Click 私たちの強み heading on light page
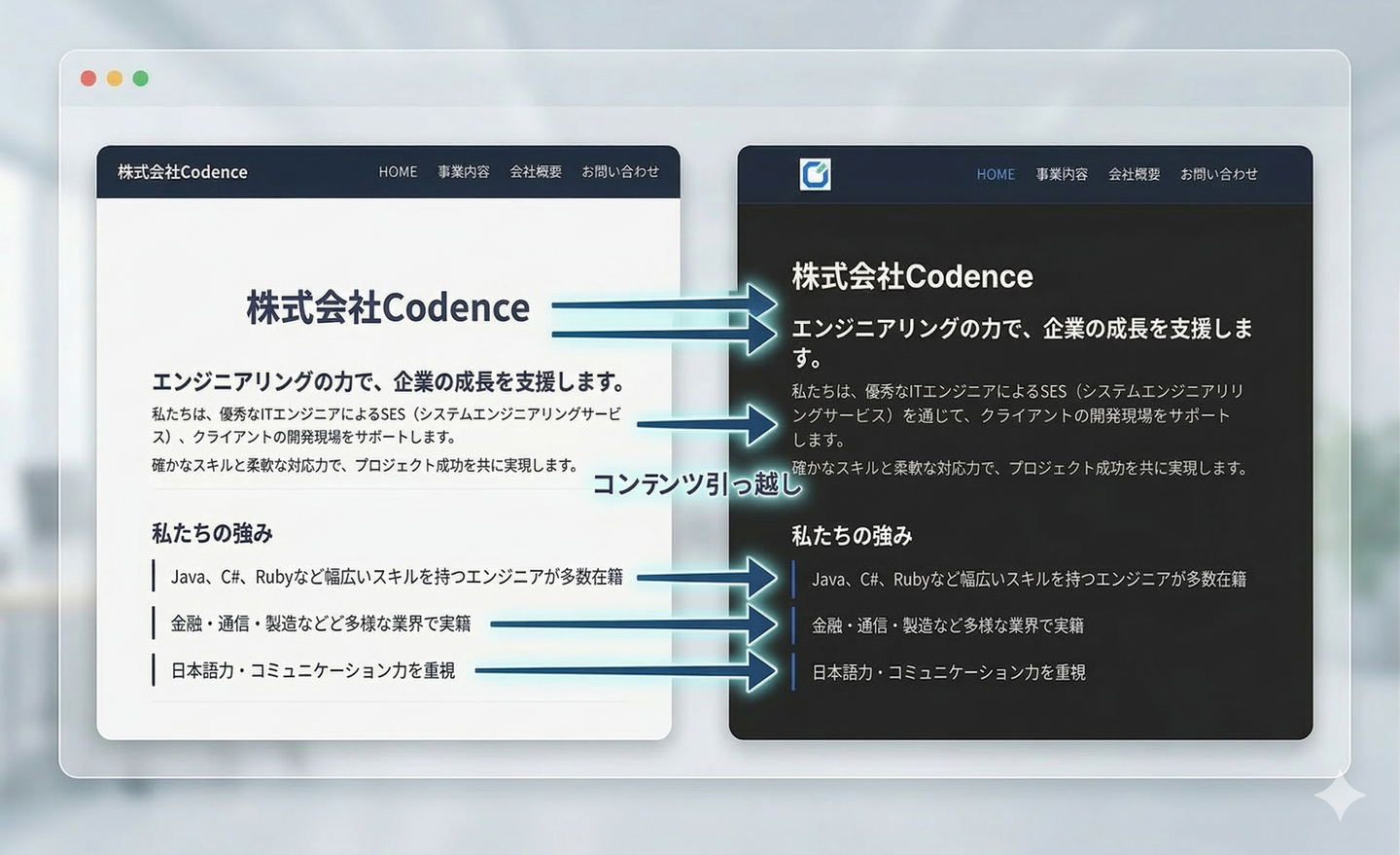The image size is (1400, 855). pyautogui.click(x=212, y=533)
